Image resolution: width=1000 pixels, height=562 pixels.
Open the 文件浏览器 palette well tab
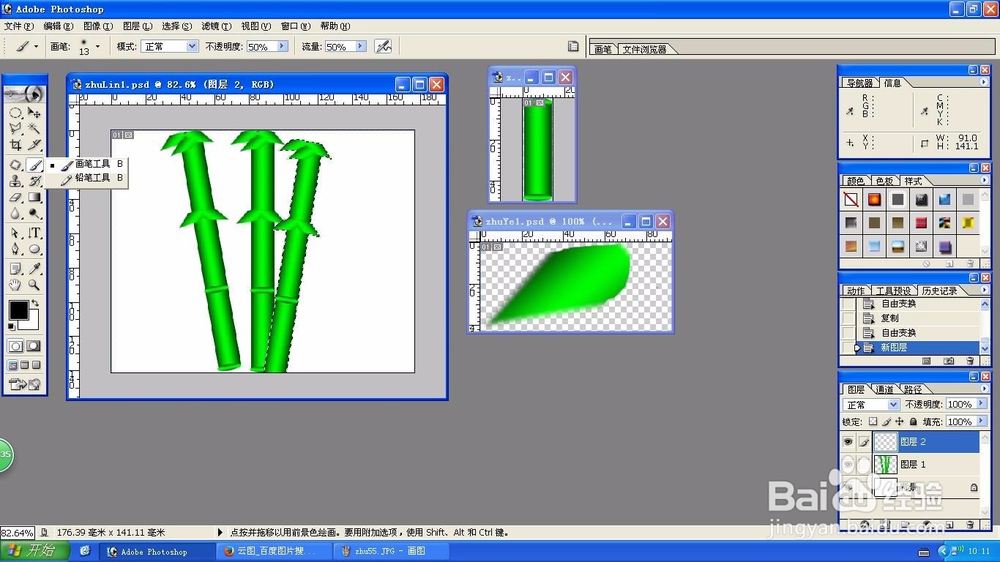point(644,49)
